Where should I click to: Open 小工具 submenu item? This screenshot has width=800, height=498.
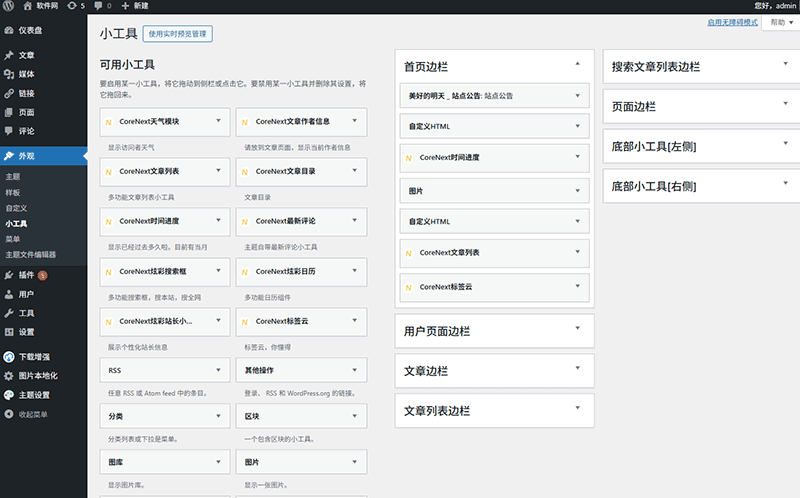click(16, 223)
